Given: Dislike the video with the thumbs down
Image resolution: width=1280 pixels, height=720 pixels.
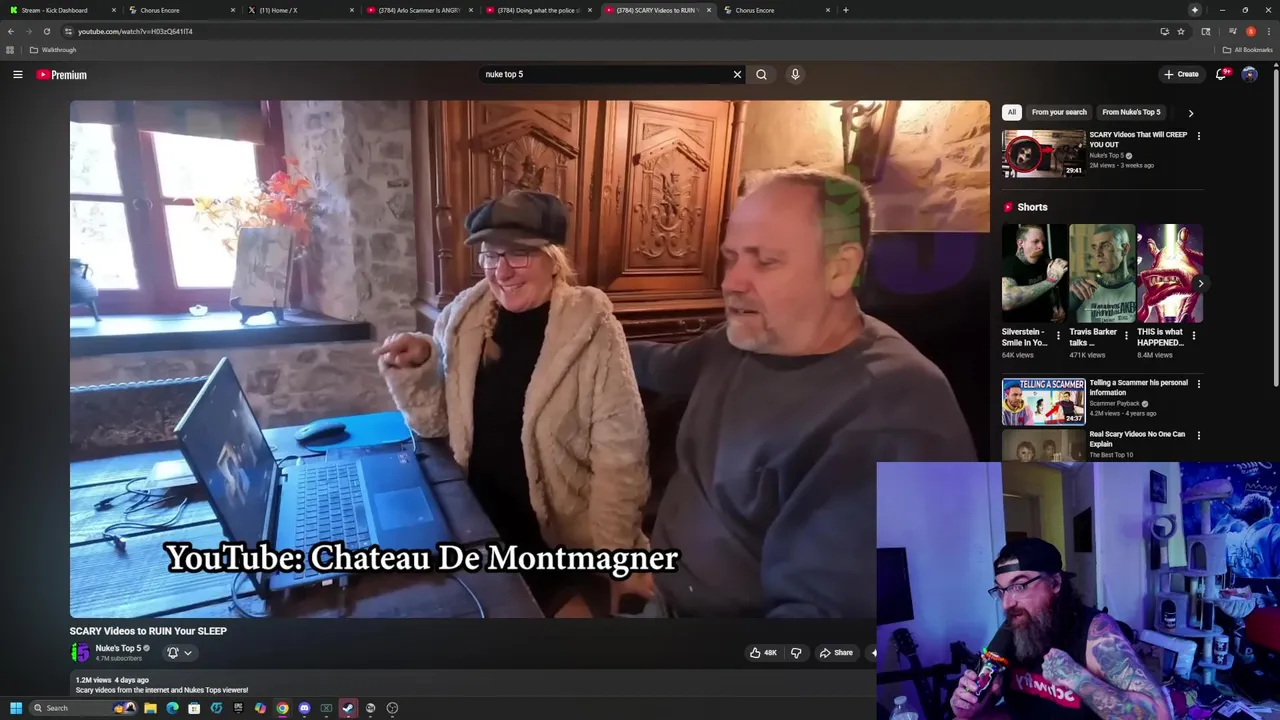Looking at the screenshot, I should [796, 653].
